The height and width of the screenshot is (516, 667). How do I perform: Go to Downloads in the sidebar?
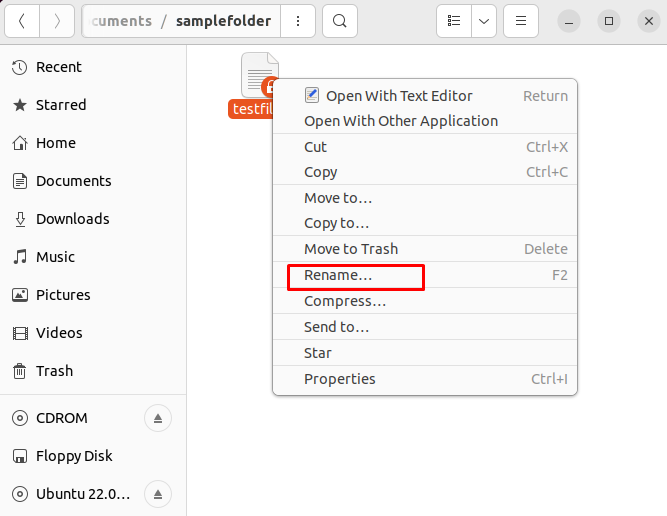[72, 219]
